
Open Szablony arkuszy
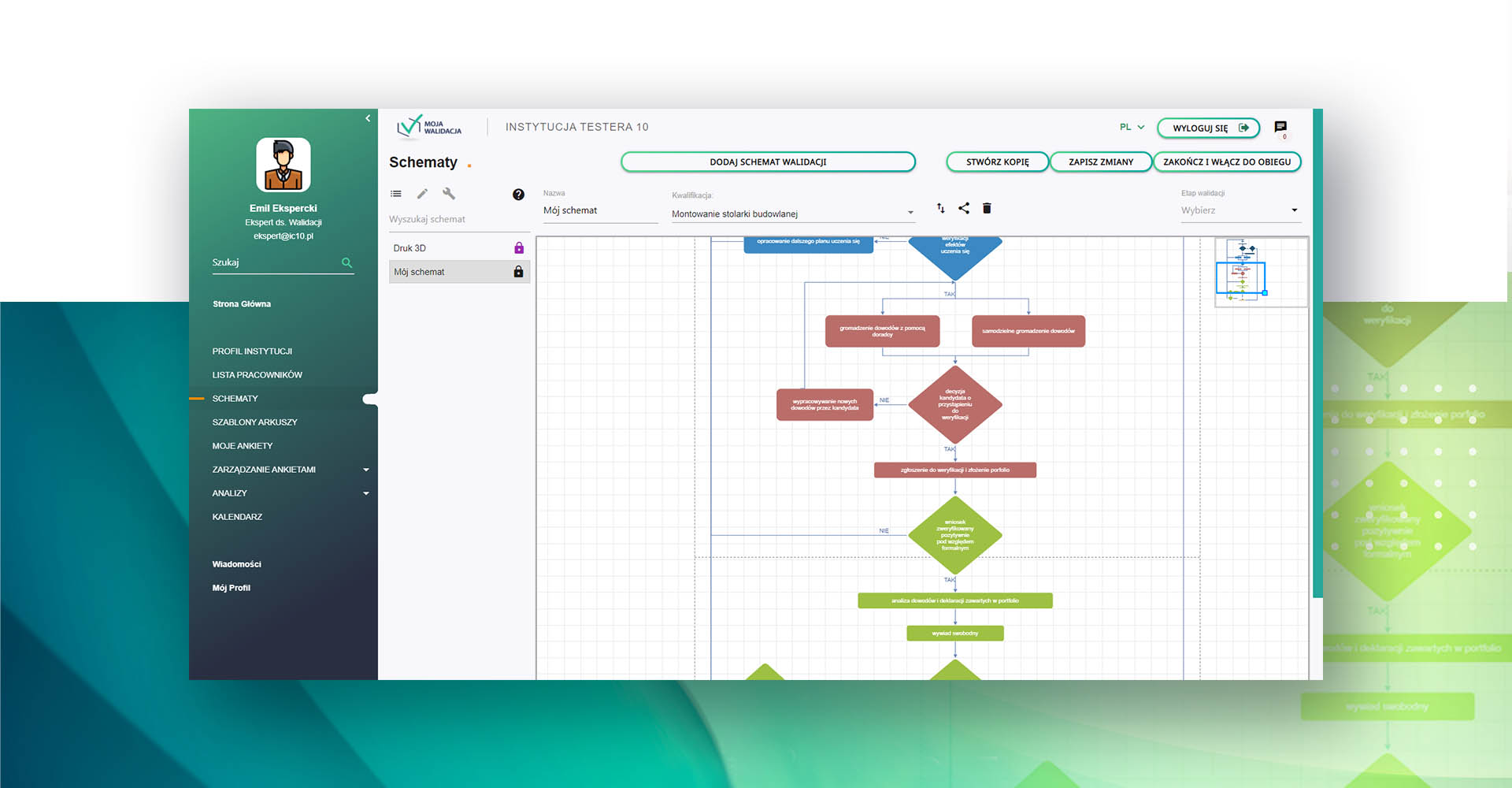click(x=254, y=422)
